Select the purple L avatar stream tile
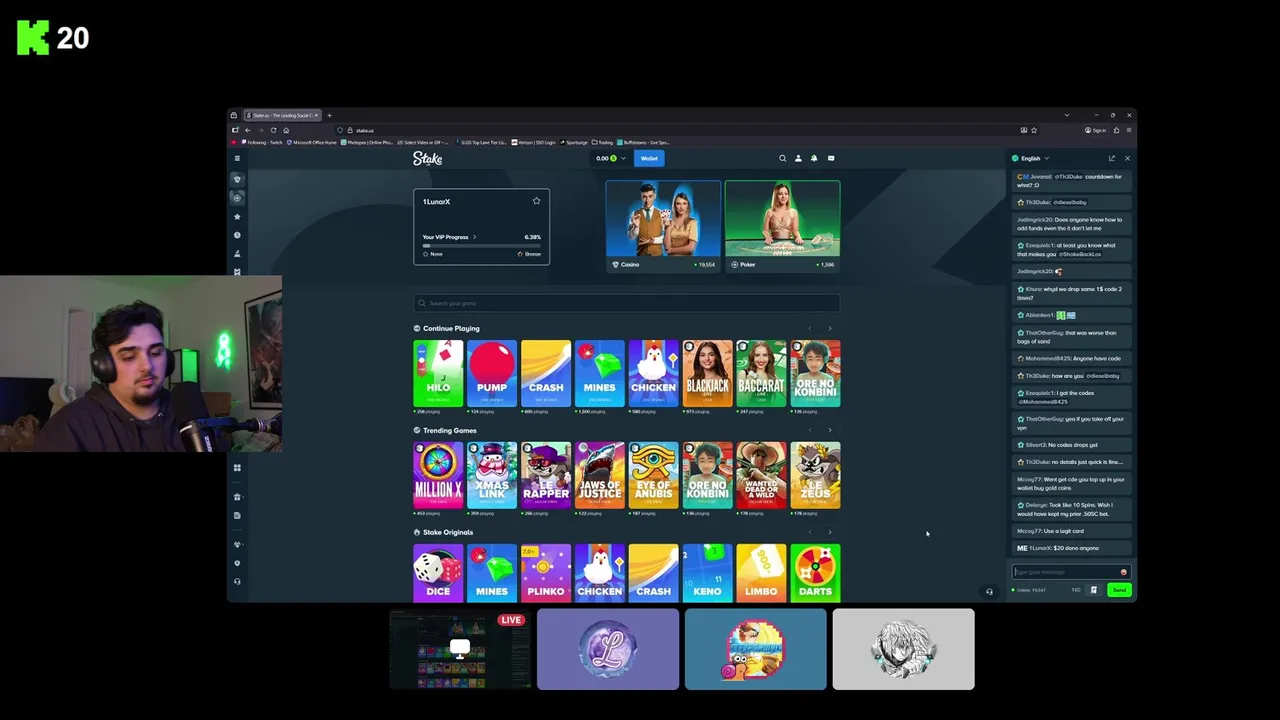The height and width of the screenshot is (720, 1280). (x=608, y=649)
